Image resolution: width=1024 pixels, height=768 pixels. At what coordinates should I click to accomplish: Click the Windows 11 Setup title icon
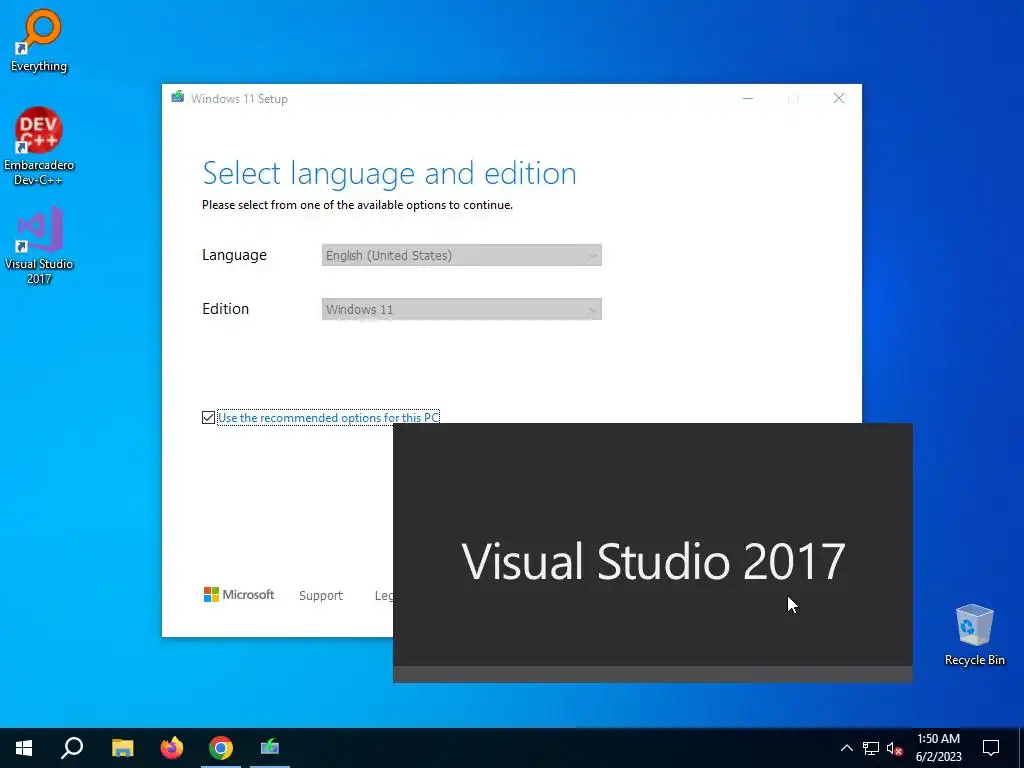(178, 98)
